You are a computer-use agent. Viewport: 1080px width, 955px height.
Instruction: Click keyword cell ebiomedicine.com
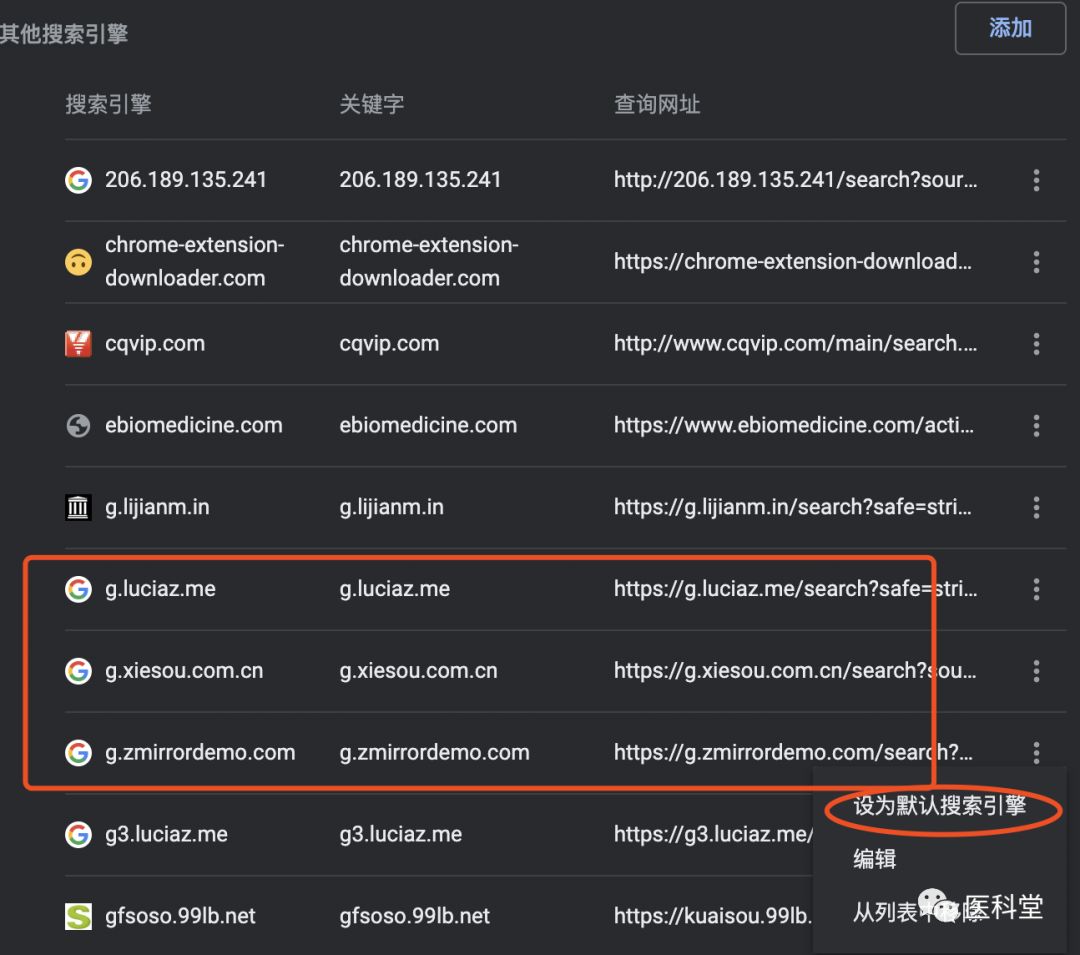point(428,425)
